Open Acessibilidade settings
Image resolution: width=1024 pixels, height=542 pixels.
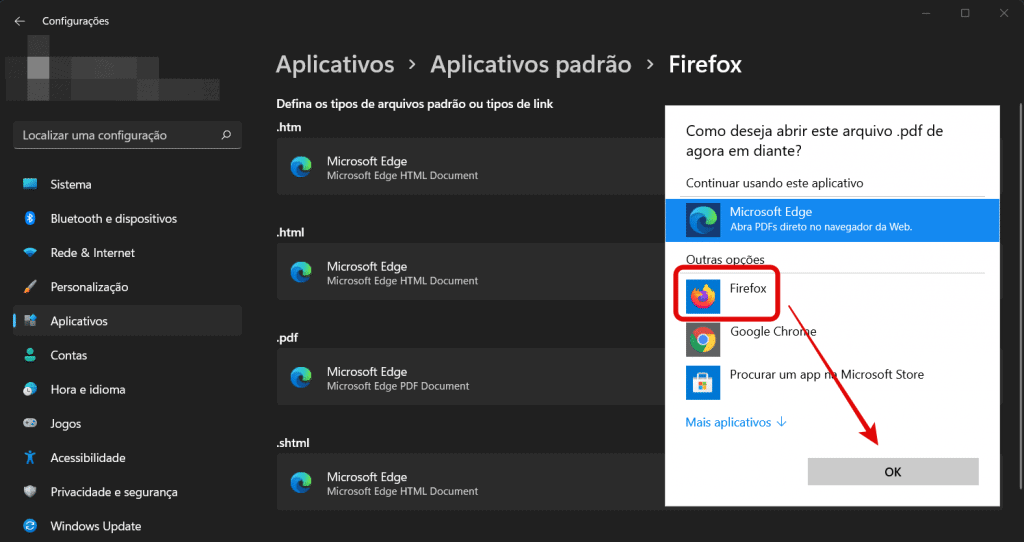127,458
